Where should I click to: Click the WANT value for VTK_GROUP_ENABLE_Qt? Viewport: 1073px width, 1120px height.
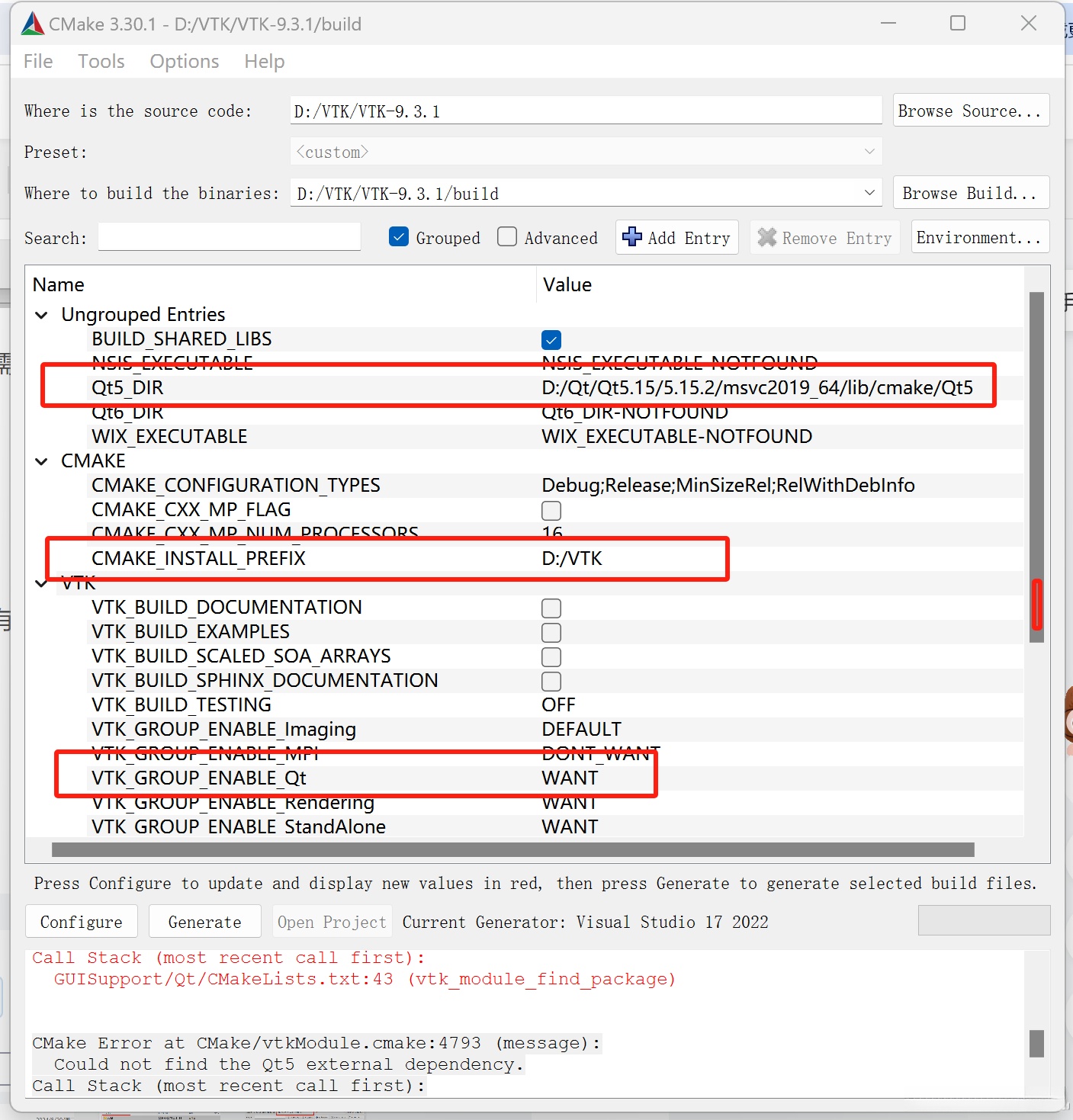570,778
